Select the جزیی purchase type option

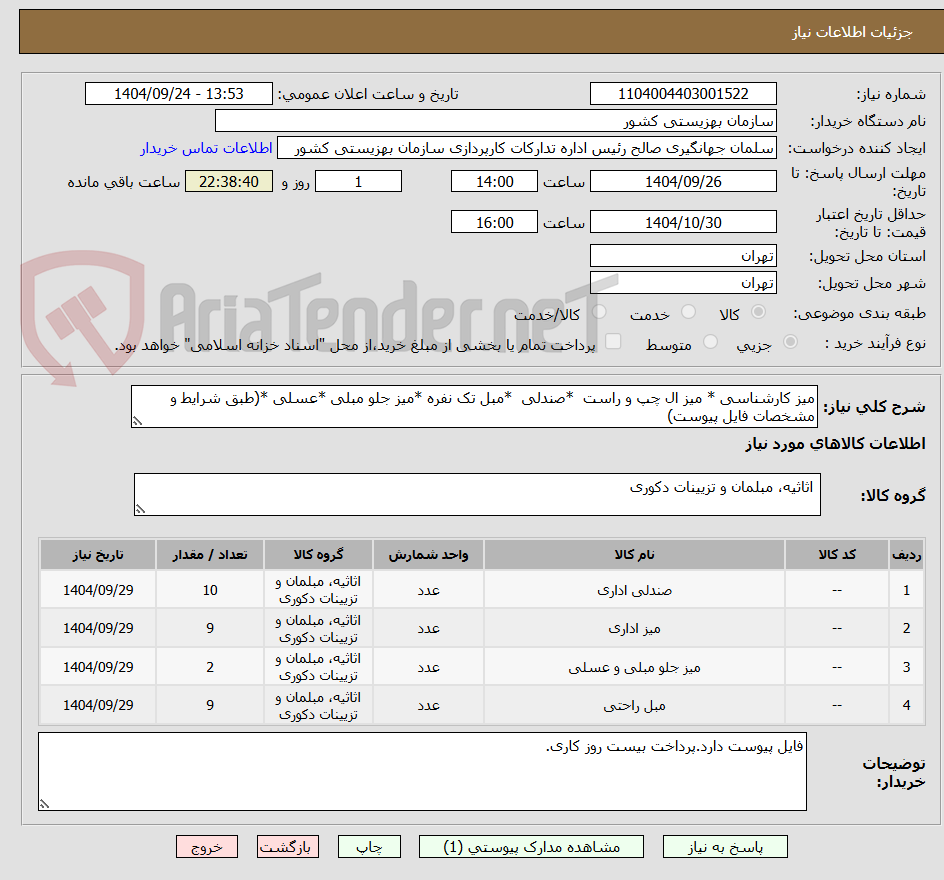tap(790, 341)
